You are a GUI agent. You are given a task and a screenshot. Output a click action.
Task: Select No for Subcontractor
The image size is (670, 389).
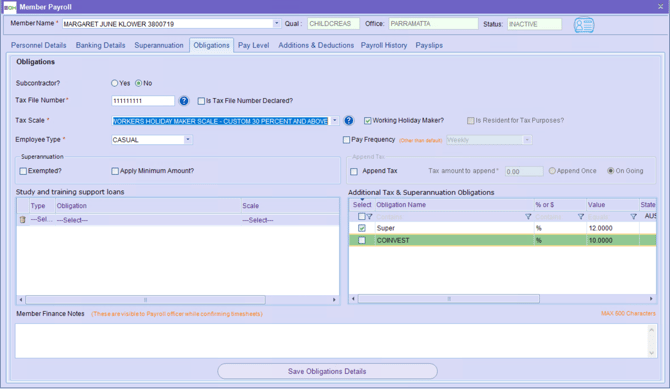tap(138, 83)
